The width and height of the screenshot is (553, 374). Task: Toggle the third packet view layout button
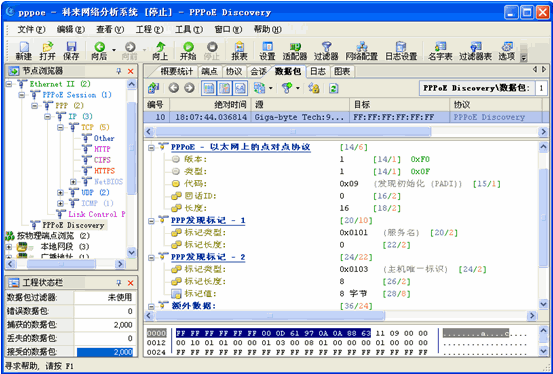[x=240, y=88]
